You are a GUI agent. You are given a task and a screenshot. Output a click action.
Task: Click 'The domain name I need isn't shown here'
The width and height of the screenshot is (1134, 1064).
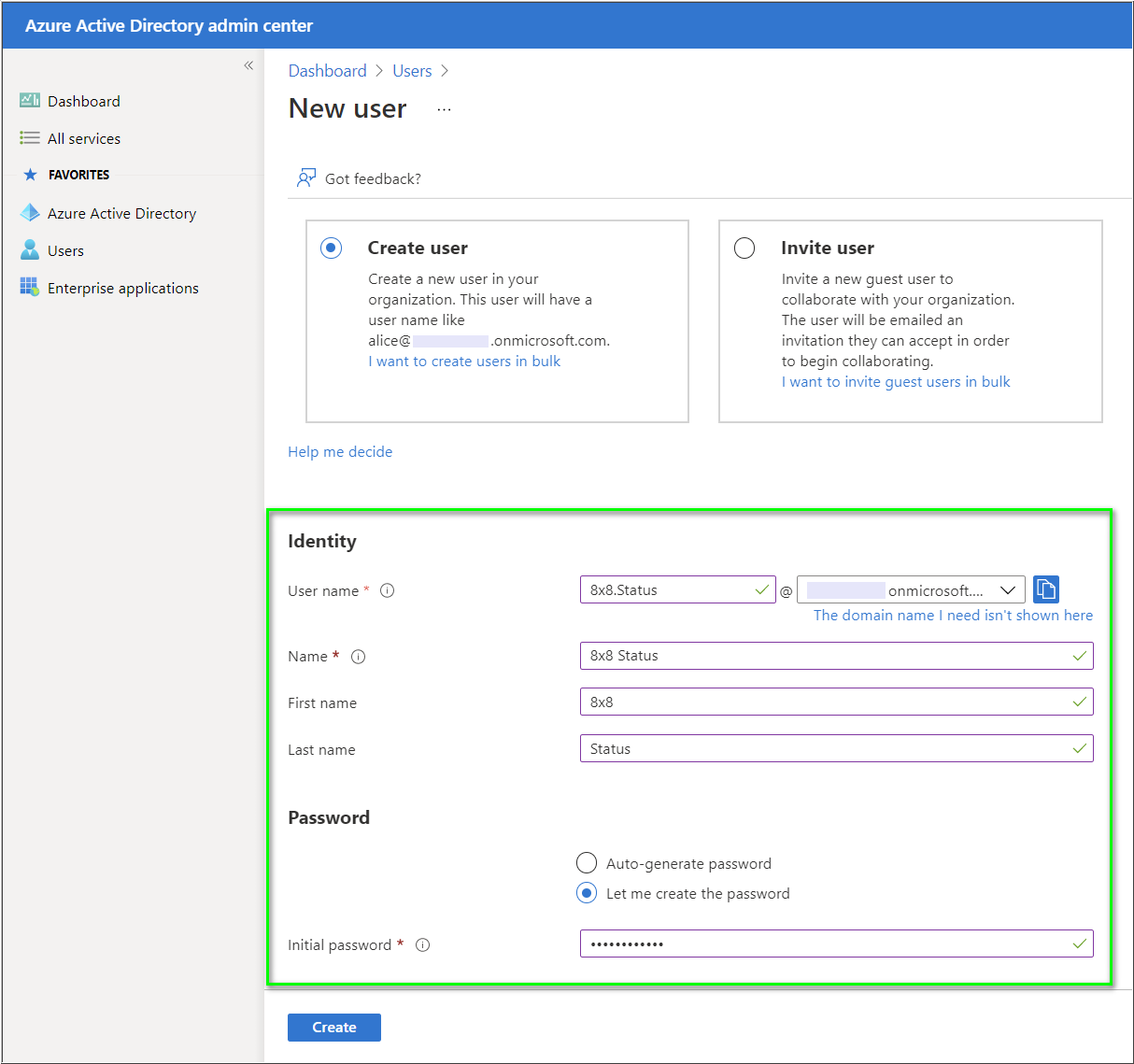pyautogui.click(x=953, y=616)
